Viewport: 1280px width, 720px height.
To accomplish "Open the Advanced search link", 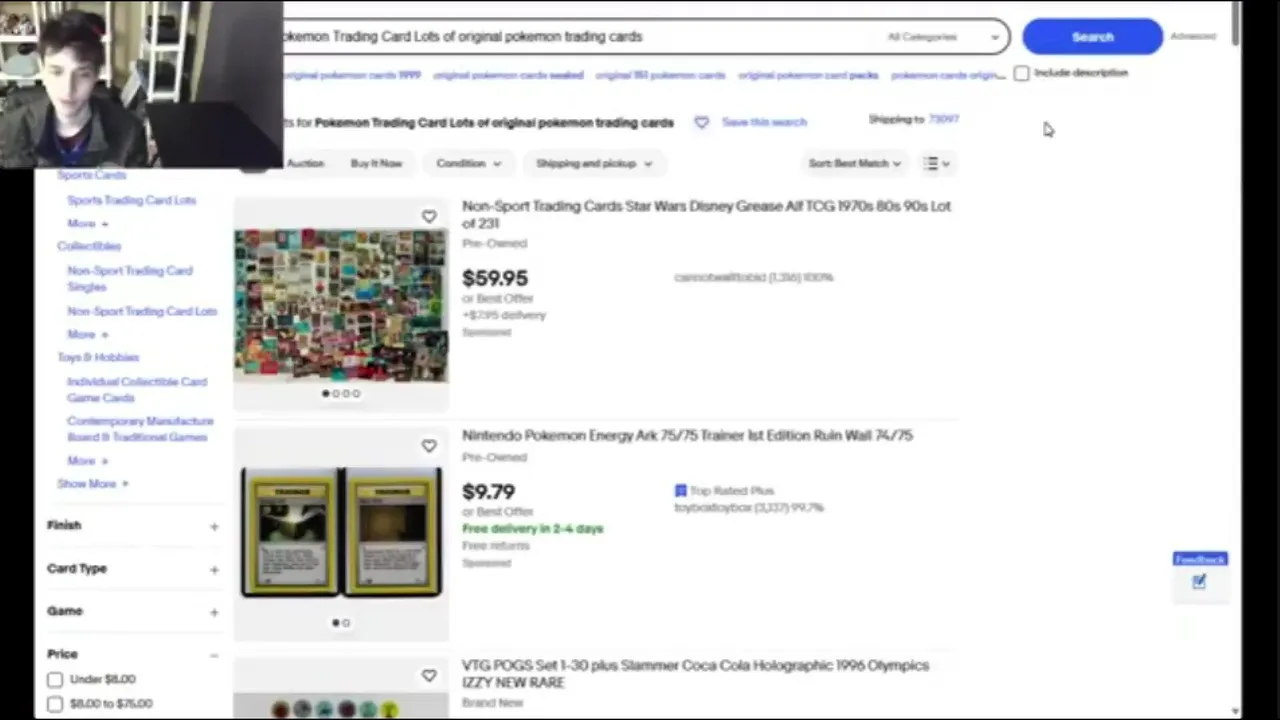I will pos(1192,37).
